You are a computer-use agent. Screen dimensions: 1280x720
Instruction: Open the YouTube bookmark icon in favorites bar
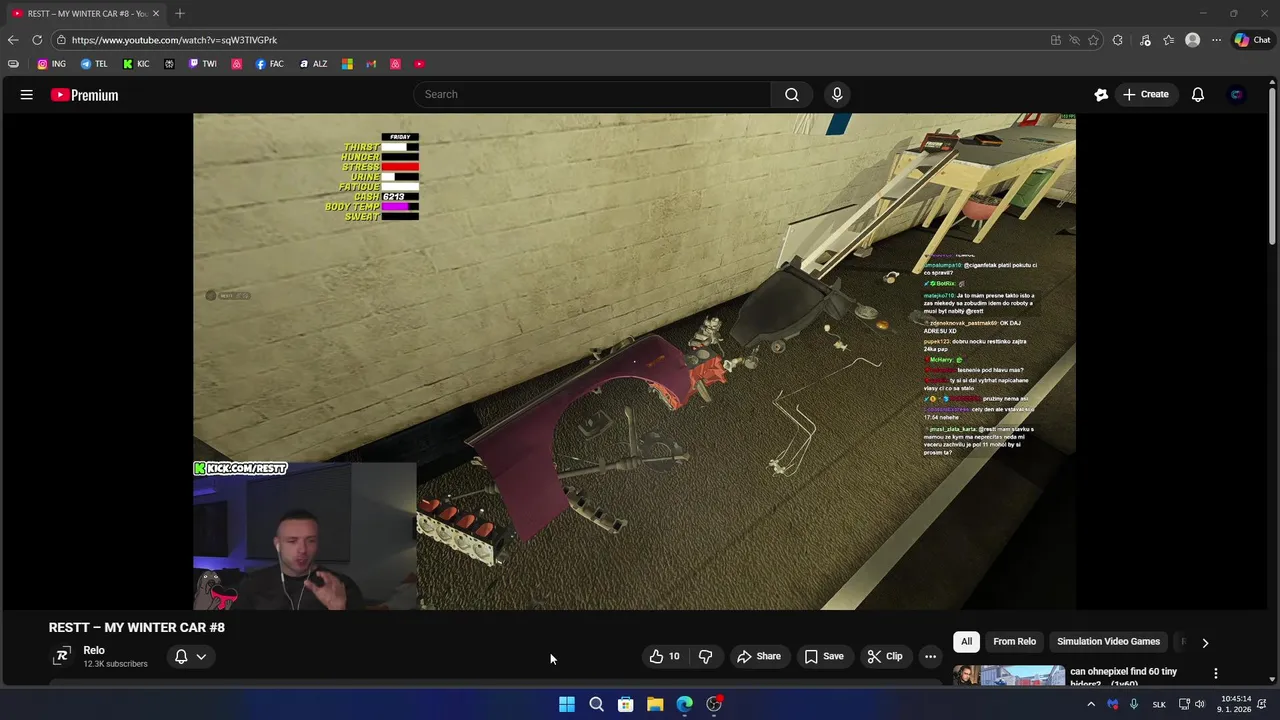[419, 64]
